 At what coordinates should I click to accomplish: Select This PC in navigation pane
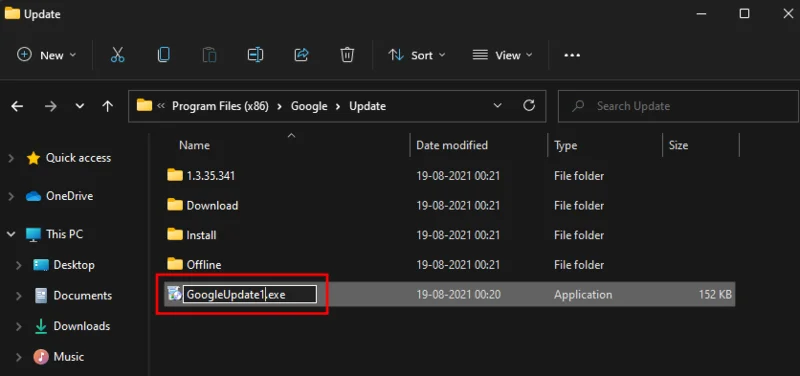[64, 235]
